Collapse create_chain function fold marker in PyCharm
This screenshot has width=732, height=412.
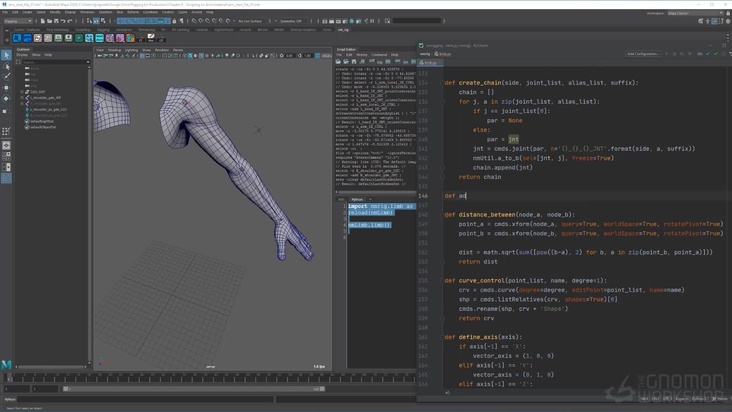click(441, 83)
